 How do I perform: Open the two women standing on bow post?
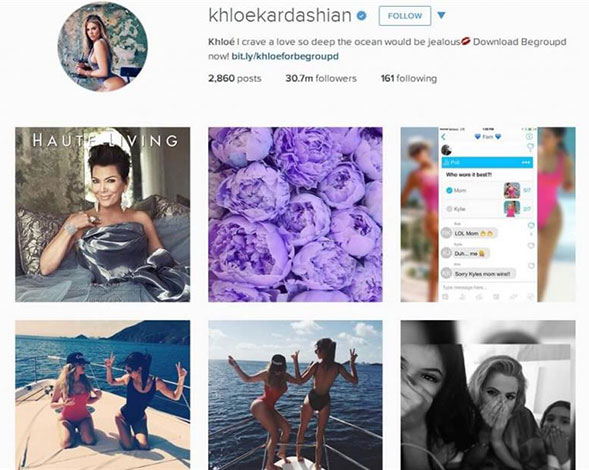295,395
